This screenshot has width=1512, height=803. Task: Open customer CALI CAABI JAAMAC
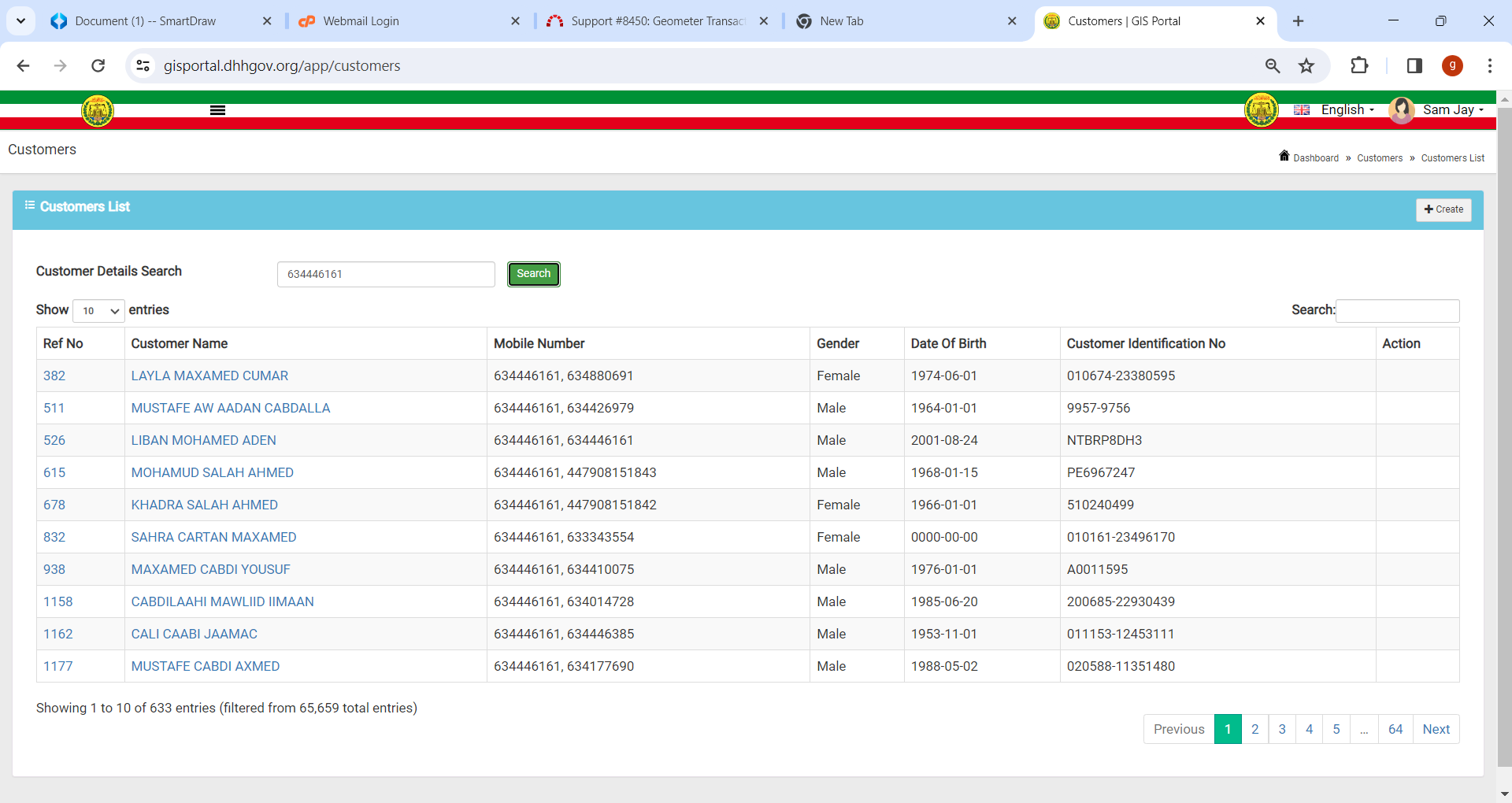tap(194, 634)
